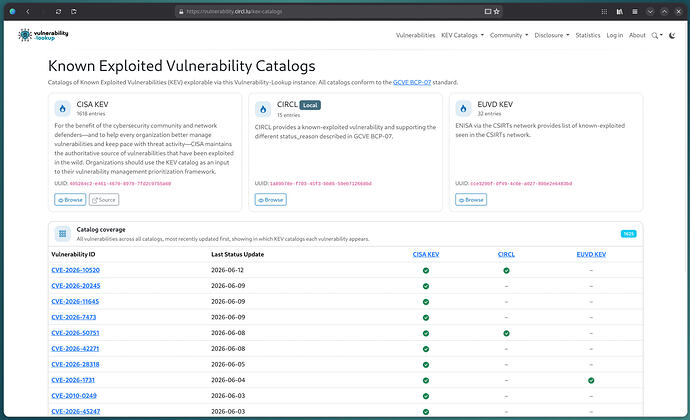Screen dimensions: 690x420
Task: Go back with the browser back arrow
Action: tap(28, 11)
